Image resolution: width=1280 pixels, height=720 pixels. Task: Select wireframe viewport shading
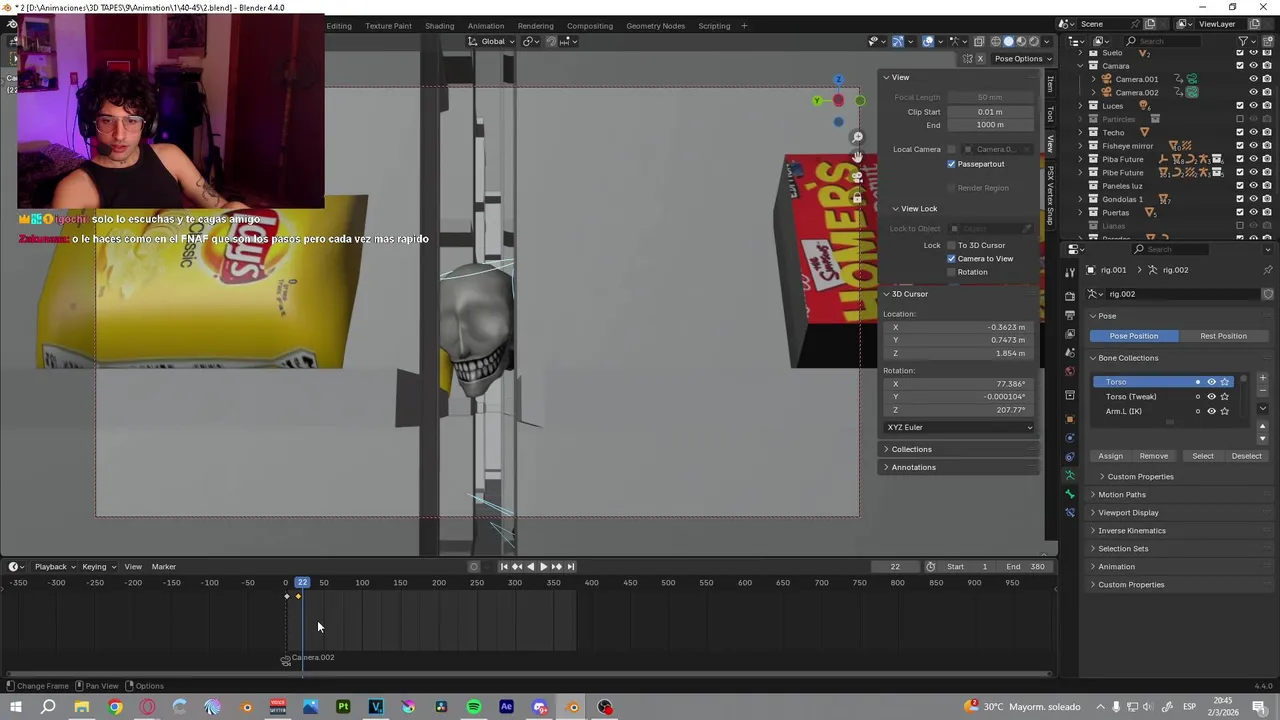click(x=995, y=41)
